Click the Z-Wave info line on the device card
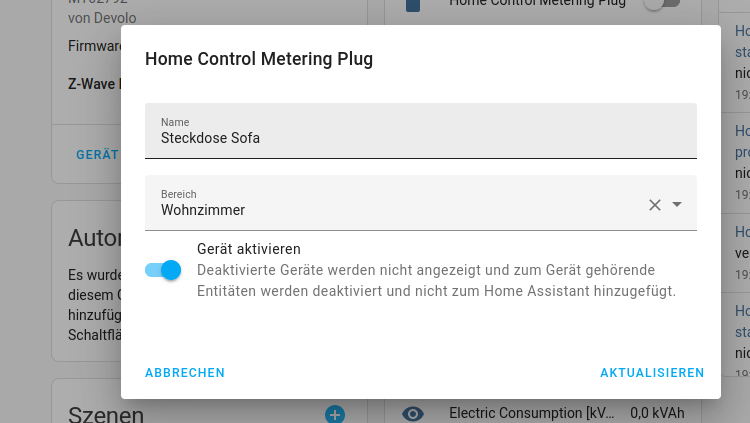 [94, 84]
